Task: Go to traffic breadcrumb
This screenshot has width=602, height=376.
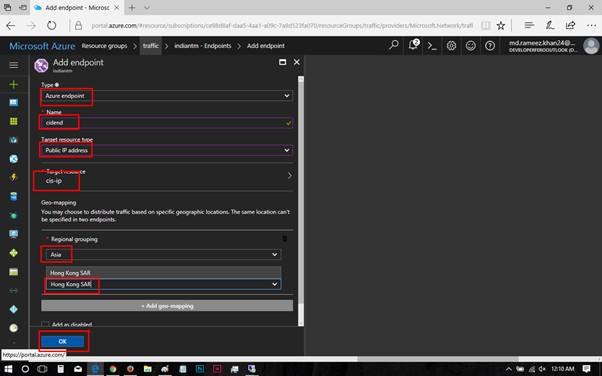Action: 150,46
